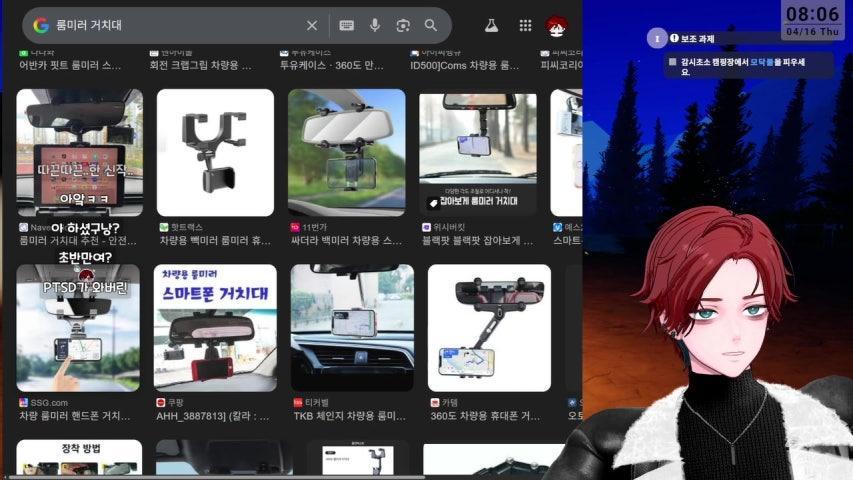This screenshot has width=853, height=480.
Task: Click the 08:06 clock display
Action: tap(813, 14)
